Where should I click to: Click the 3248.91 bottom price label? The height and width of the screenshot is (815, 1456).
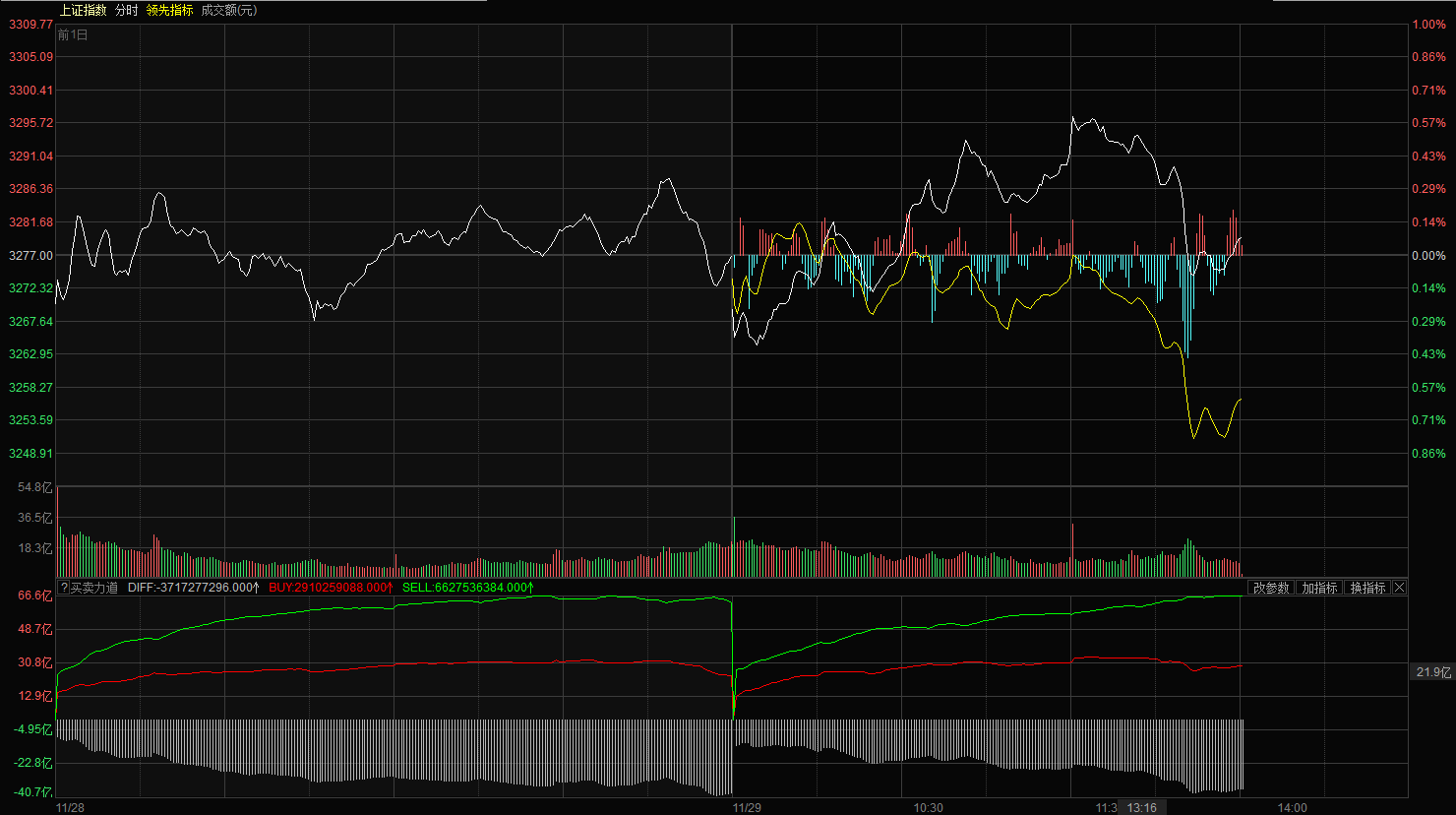click(31, 454)
